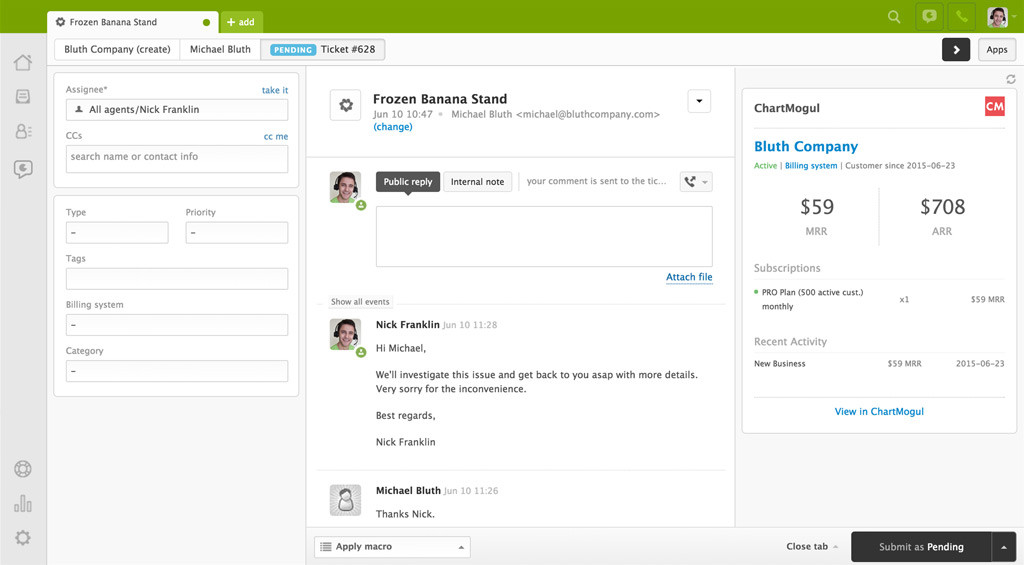Click the next ticket arrow button
Viewport: 1024px width, 565px height.
(x=955, y=50)
